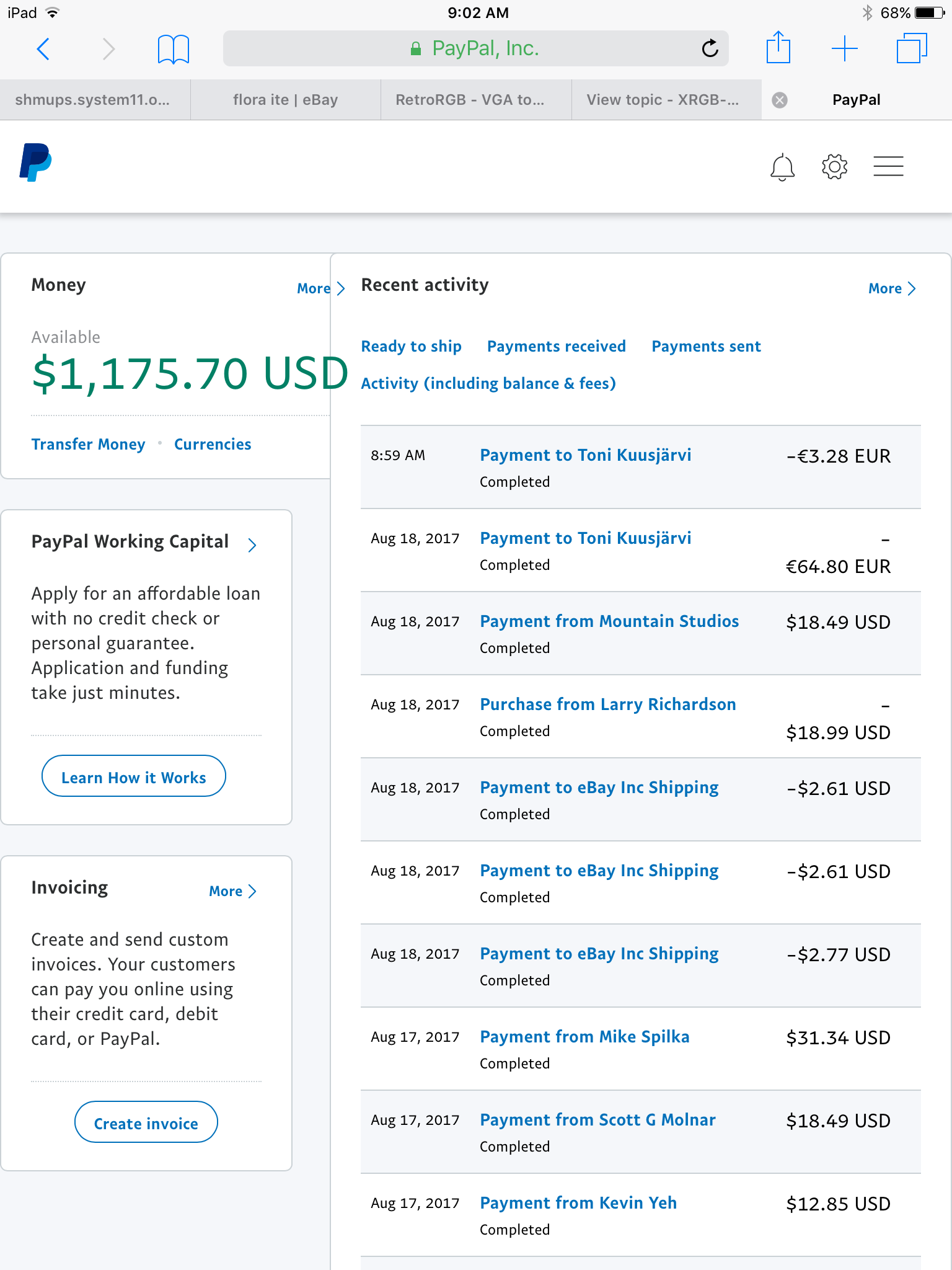Viewport: 952px width, 1270px height.
Task: Go back with Safari's back arrow
Action: 43,48
